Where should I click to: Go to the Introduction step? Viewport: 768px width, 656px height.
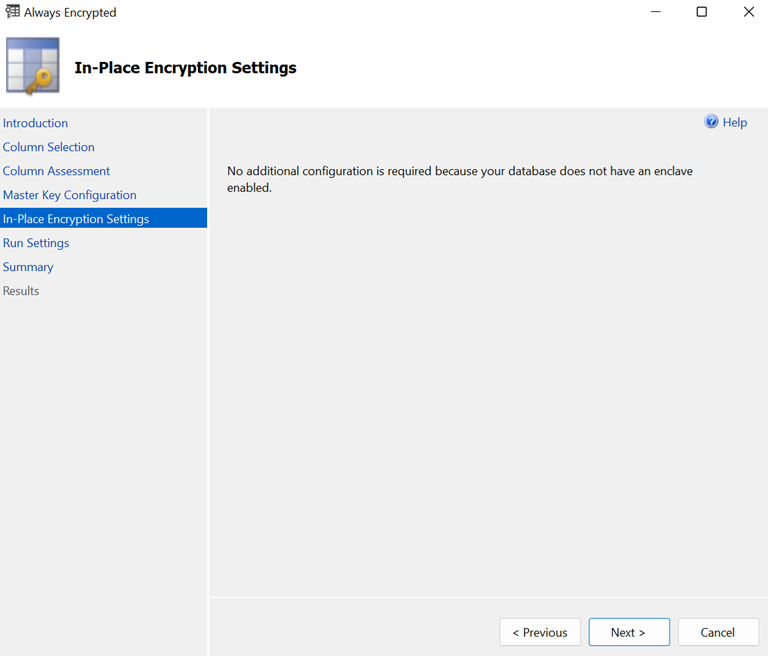click(x=36, y=123)
